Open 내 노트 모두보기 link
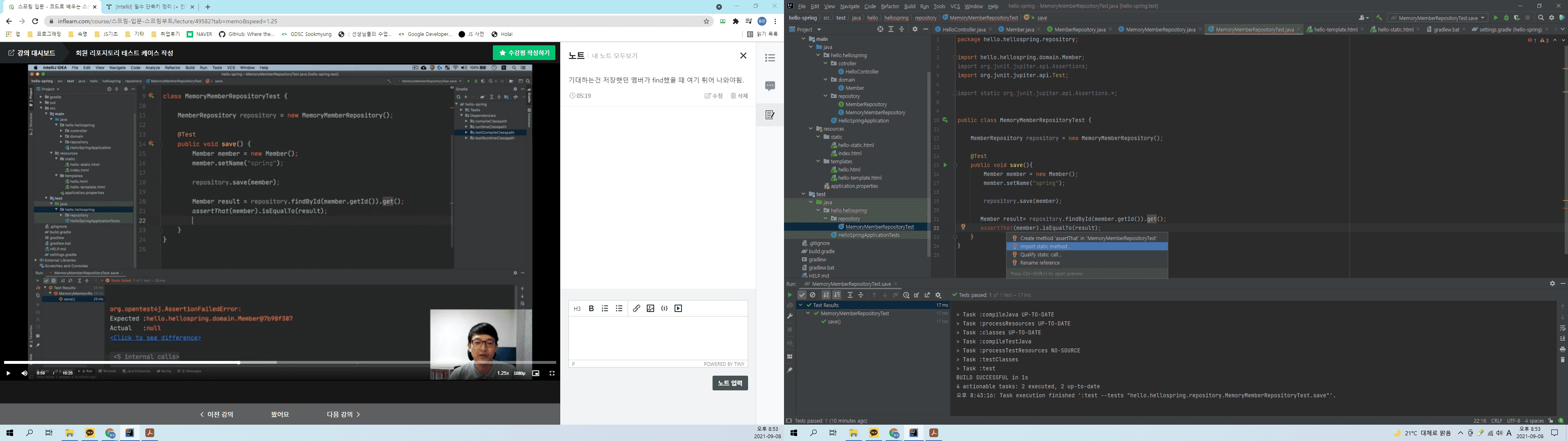Screen dimensions: 1568x441 pyautogui.click(x=615, y=56)
